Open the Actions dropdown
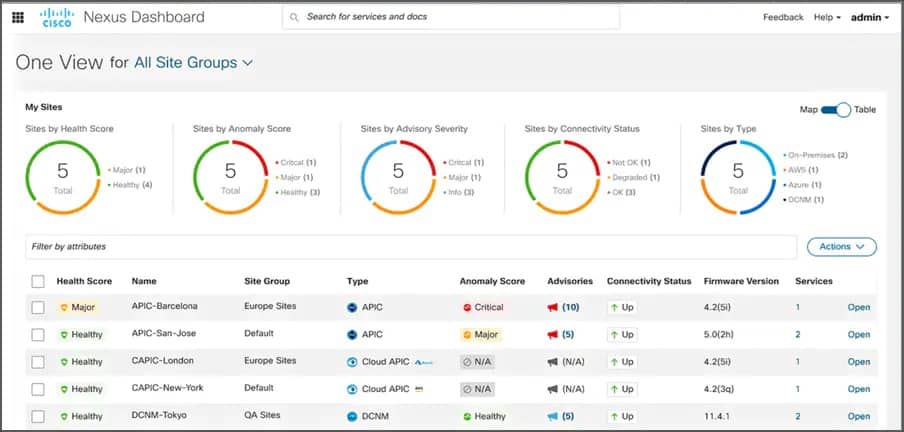904x432 pixels. coord(842,247)
